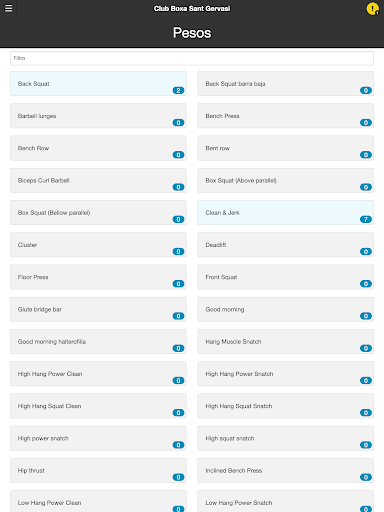
Task: Open the Inclined Bench Press tile
Action: (x=285, y=470)
